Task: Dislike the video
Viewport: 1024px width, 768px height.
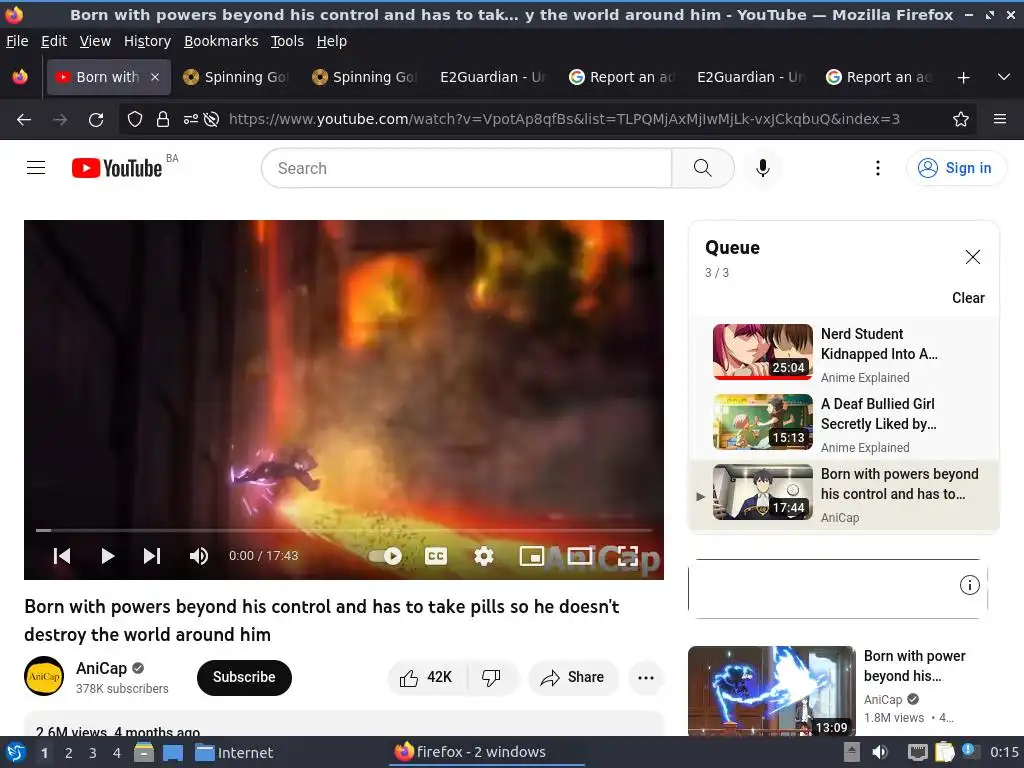Action: coord(492,677)
